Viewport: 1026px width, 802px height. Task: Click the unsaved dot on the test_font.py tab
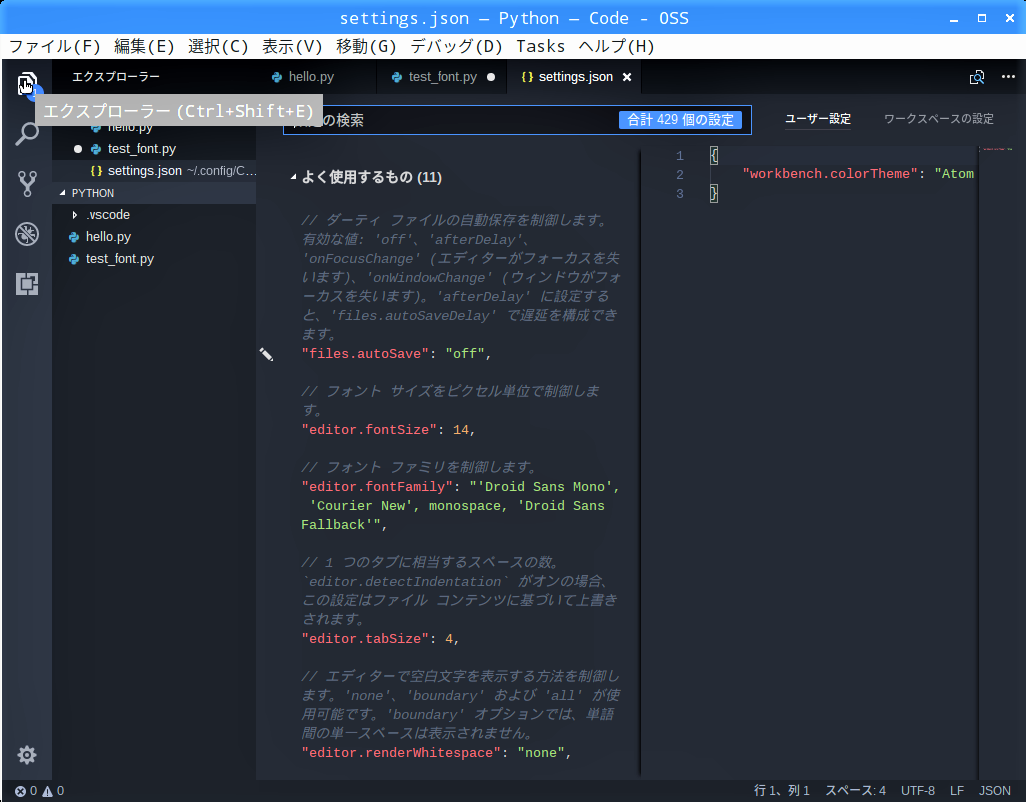(x=491, y=77)
